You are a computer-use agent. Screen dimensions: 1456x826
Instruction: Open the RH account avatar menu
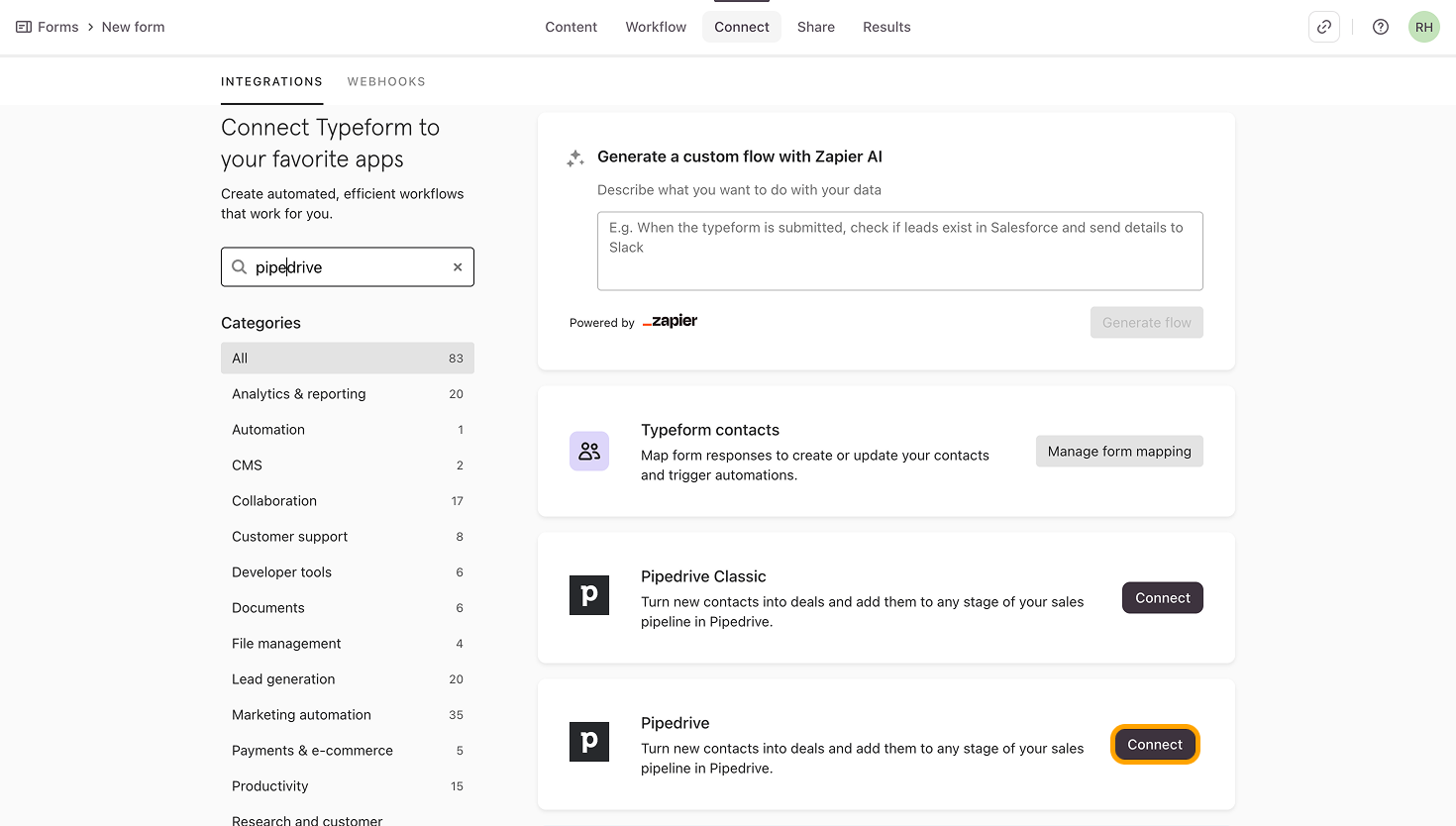point(1424,27)
